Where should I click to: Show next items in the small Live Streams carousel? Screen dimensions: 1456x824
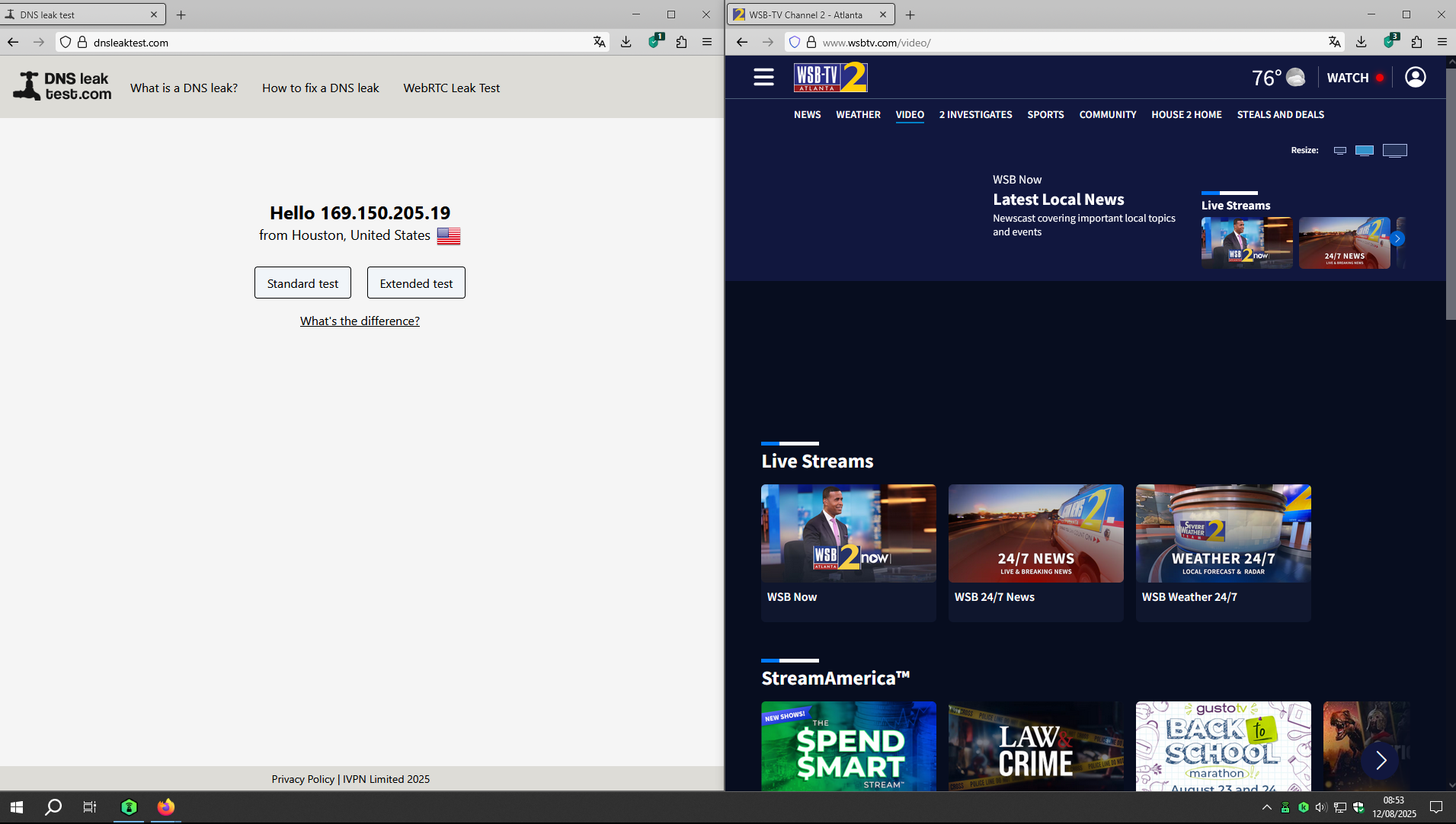(1397, 238)
